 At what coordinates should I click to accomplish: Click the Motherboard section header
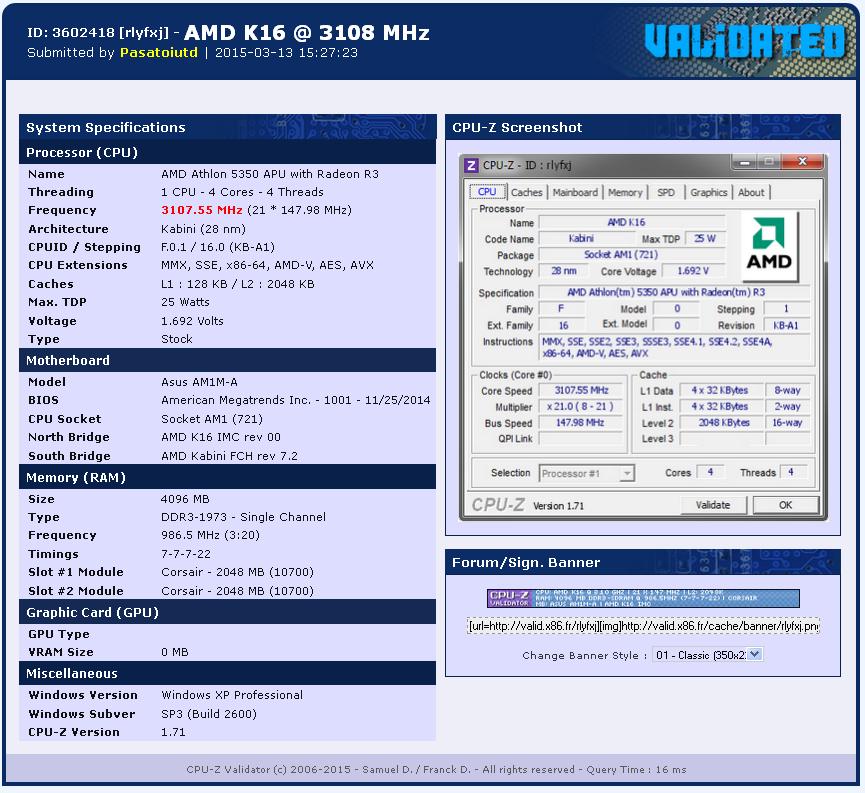[x=227, y=360]
